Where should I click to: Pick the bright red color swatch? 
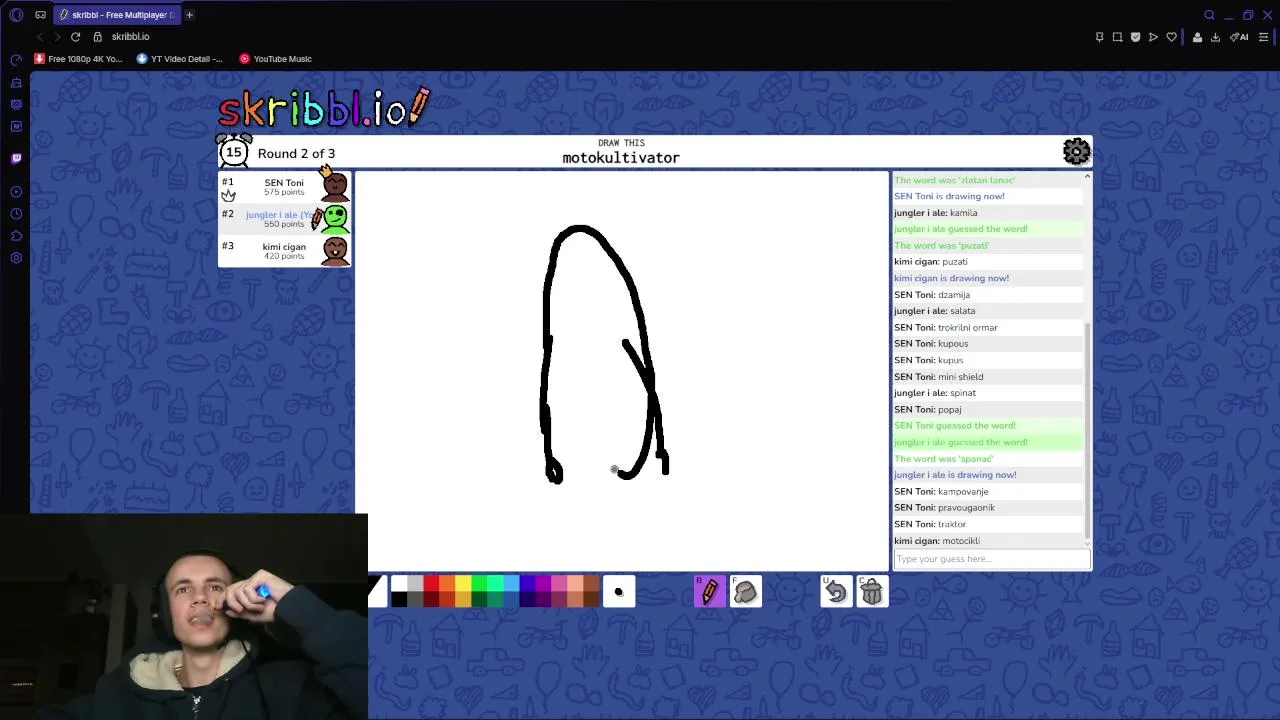click(x=431, y=583)
